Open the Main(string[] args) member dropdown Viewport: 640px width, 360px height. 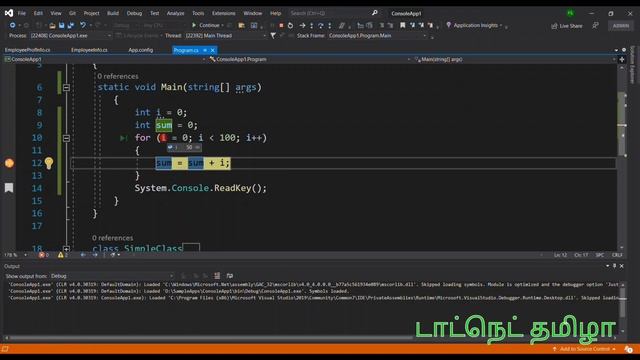515,59
